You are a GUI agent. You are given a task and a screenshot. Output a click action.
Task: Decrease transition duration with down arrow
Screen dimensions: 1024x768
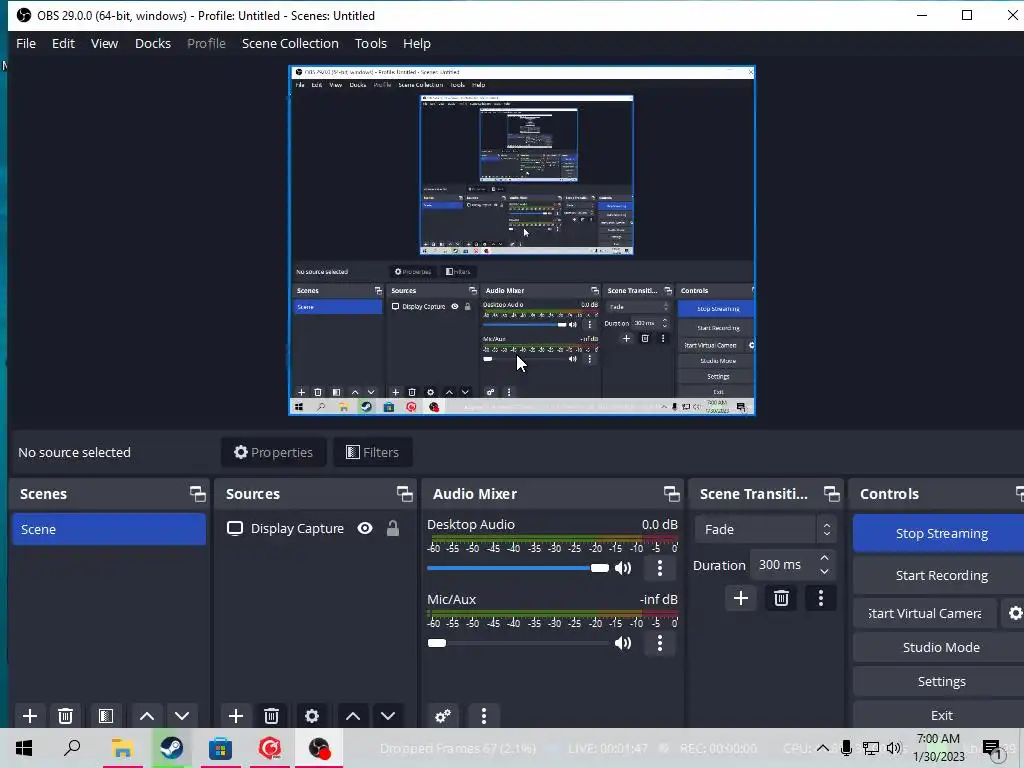pos(824,571)
